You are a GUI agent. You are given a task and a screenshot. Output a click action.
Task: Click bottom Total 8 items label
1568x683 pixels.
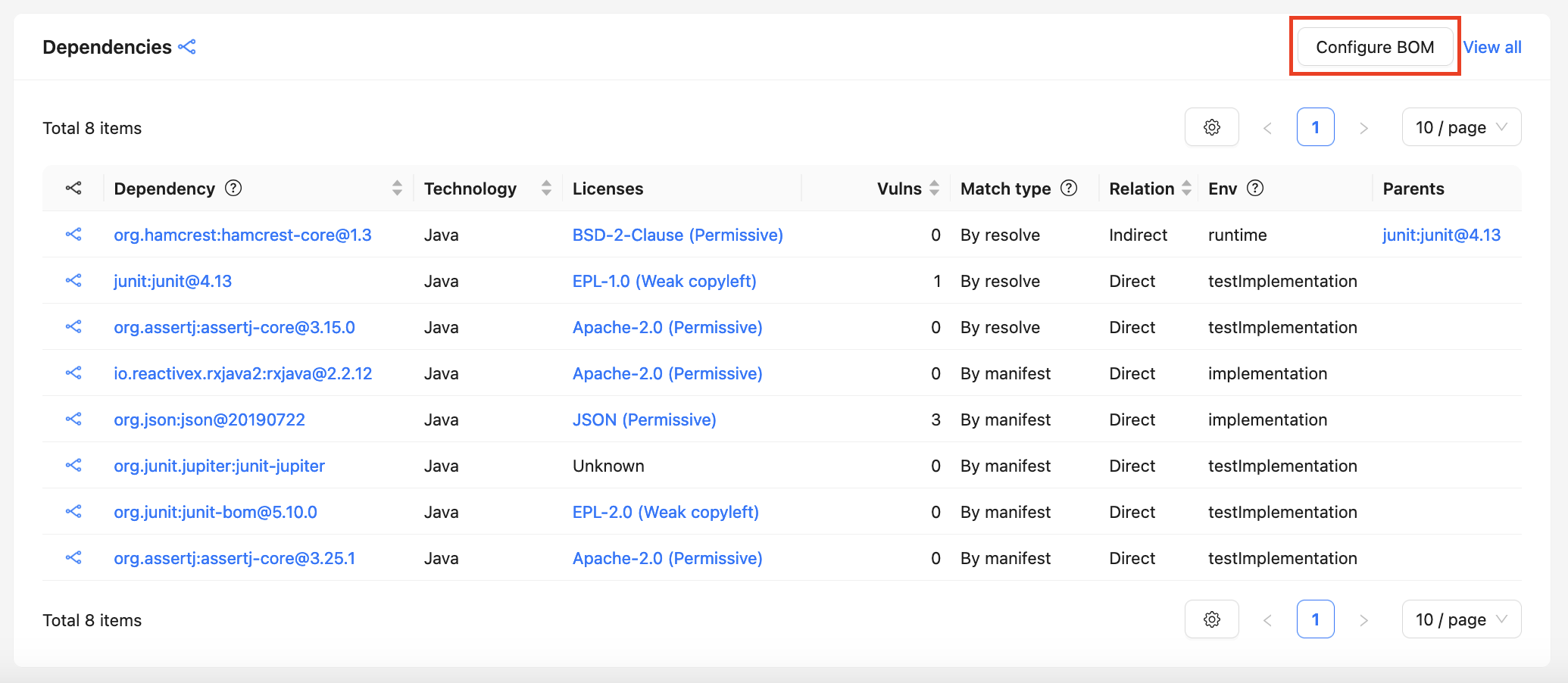coord(92,620)
